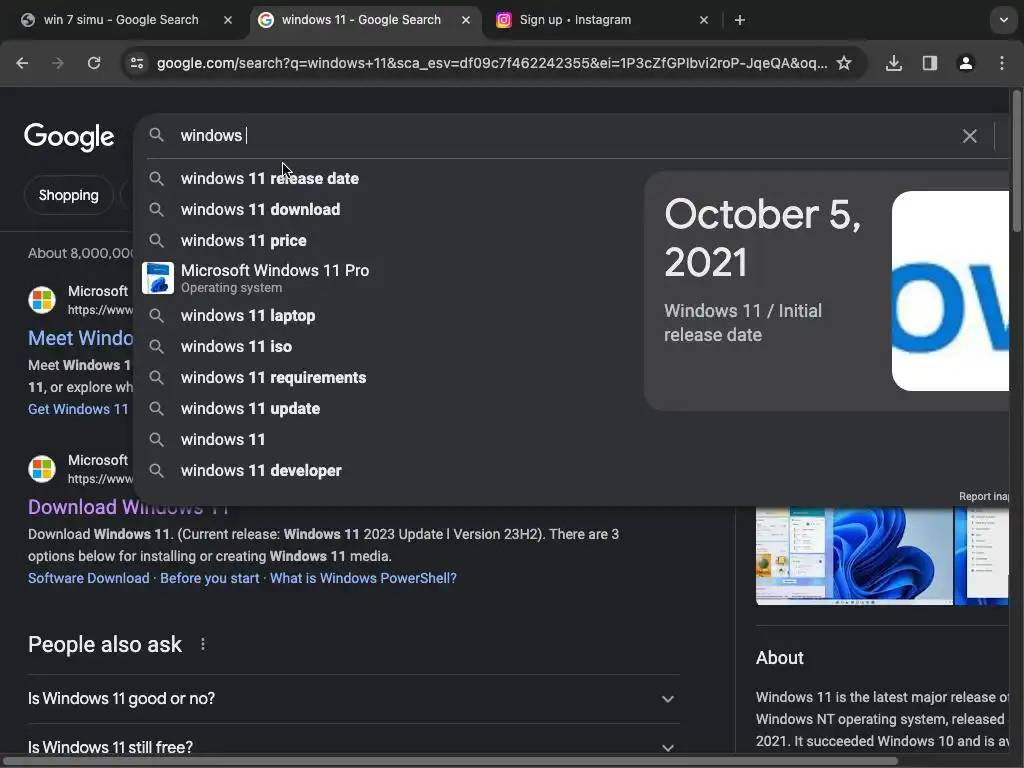The image size is (1024, 768).
Task: Open Chrome three-dot menu
Action: (x=1002, y=63)
